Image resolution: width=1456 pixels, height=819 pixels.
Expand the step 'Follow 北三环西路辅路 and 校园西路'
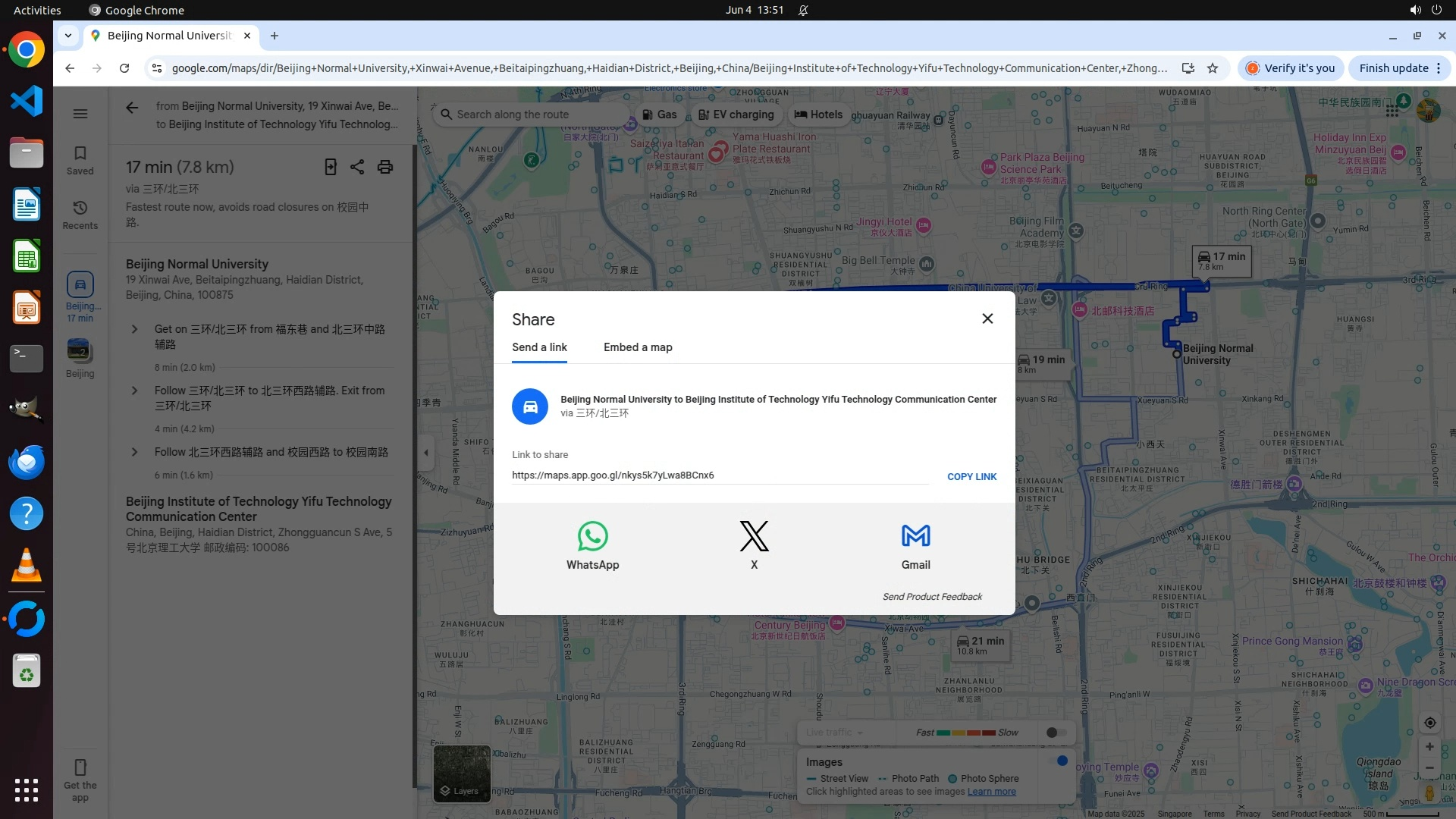click(134, 452)
